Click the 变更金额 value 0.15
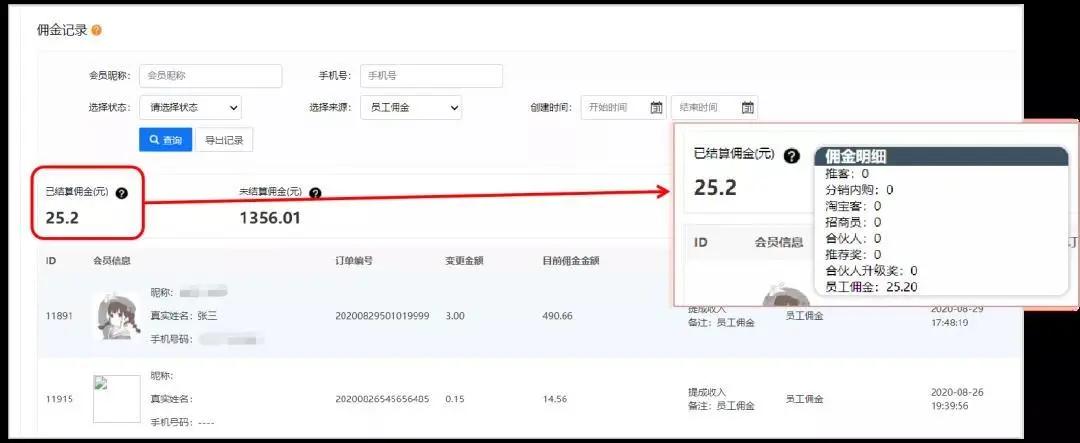This screenshot has height=443, width=1080. coord(455,399)
